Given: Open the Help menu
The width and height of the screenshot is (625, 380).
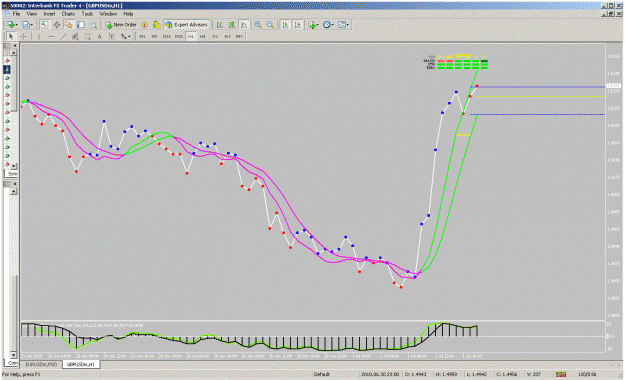Looking at the screenshot, I should click(x=128, y=14).
